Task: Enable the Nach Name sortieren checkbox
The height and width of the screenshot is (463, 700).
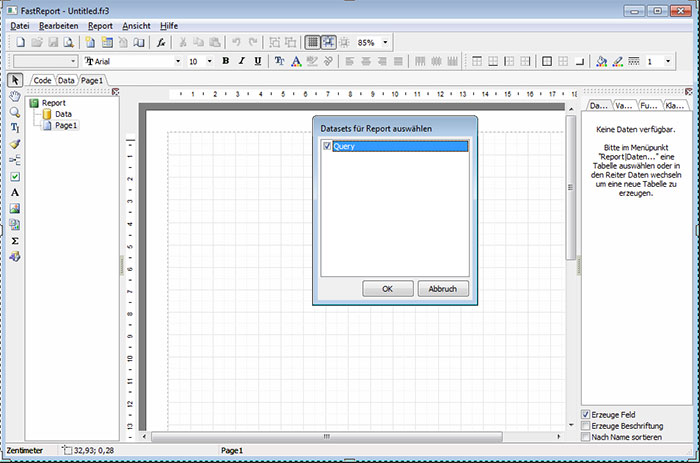Action: point(586,437)
